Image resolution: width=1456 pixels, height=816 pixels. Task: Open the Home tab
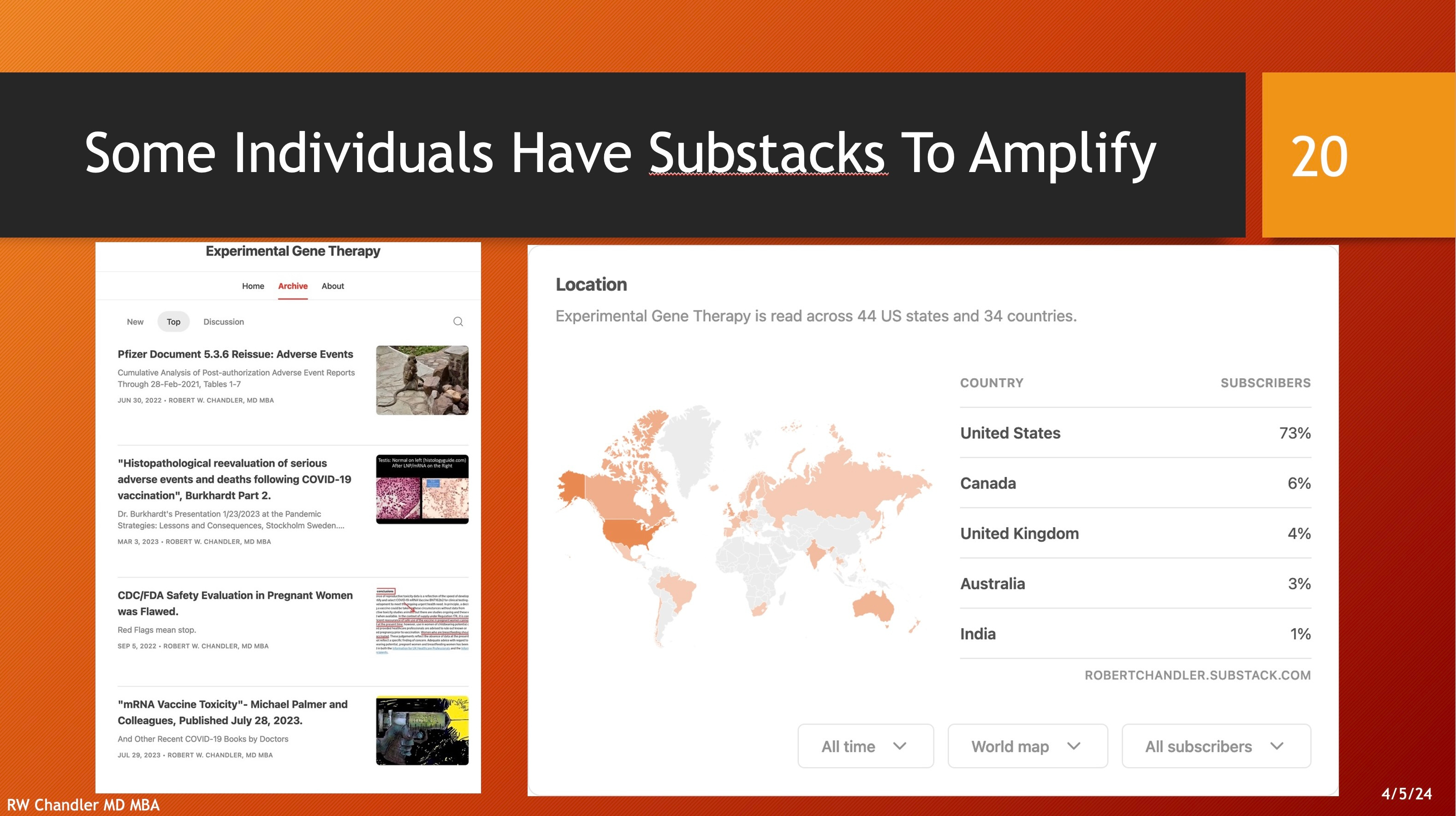pyautogui.click(x=253, y=286)
